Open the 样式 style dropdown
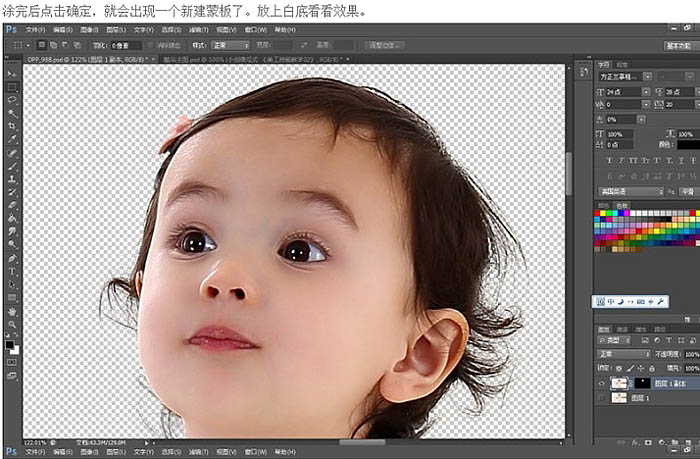The height and width of the screenshot is (459, 700). coord(230,45)
